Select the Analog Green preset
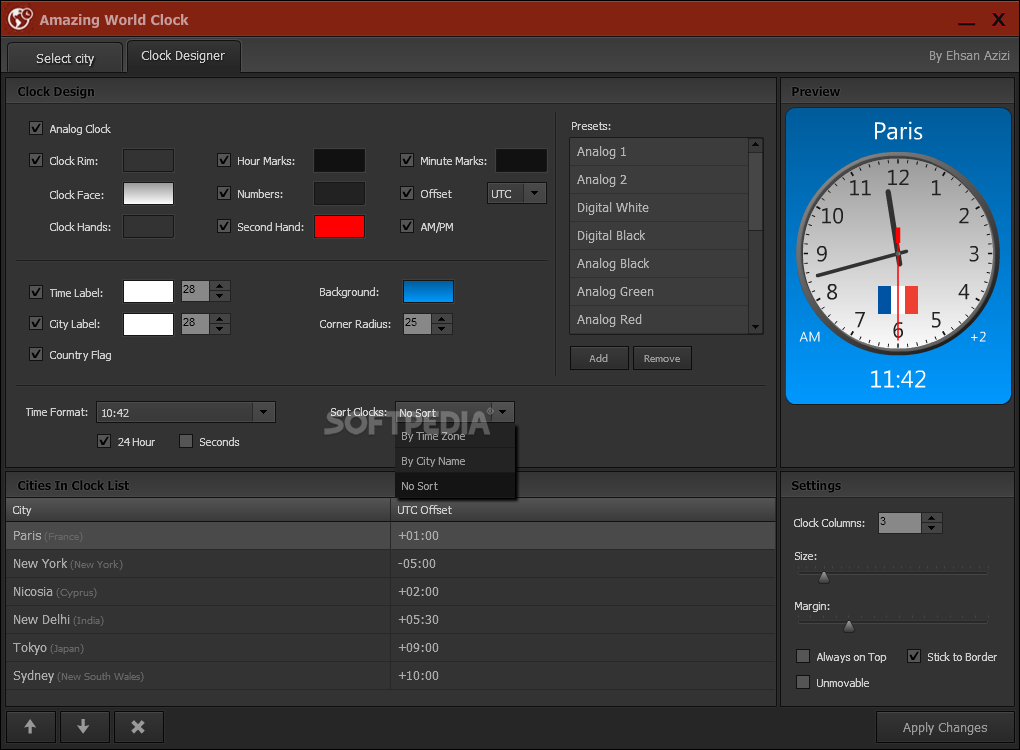This screenshot has width=1020, height=750. [659, 291]
